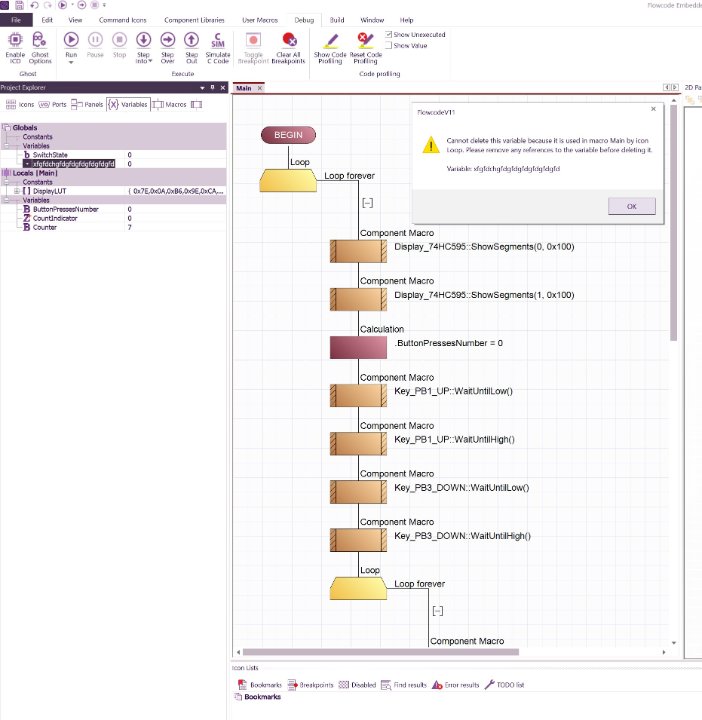Collapse the Locals [Main] tree section
This screenshot has width=702, height=720.
click(6, 173)
